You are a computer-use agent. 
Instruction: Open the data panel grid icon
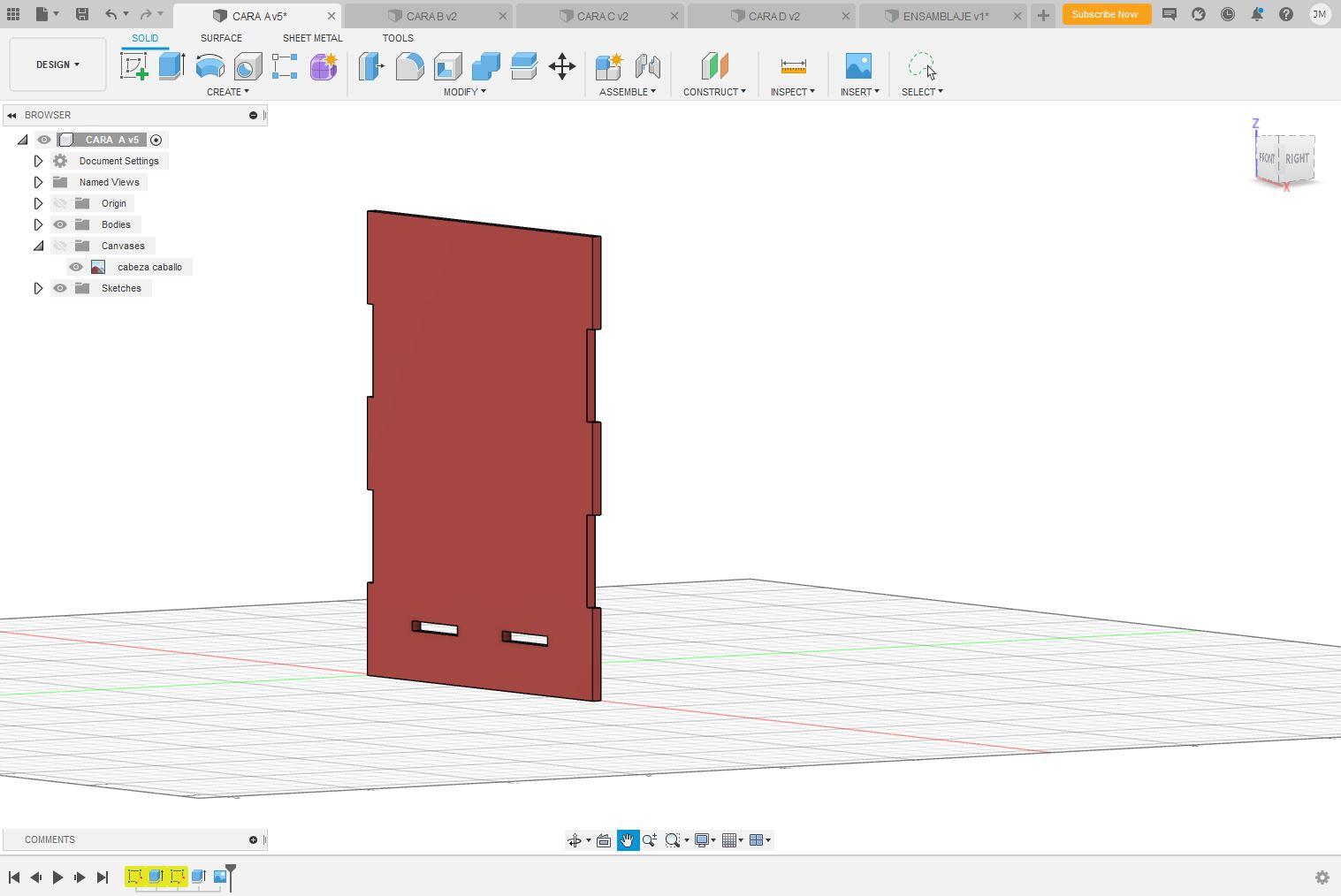(x=13, y=14)
